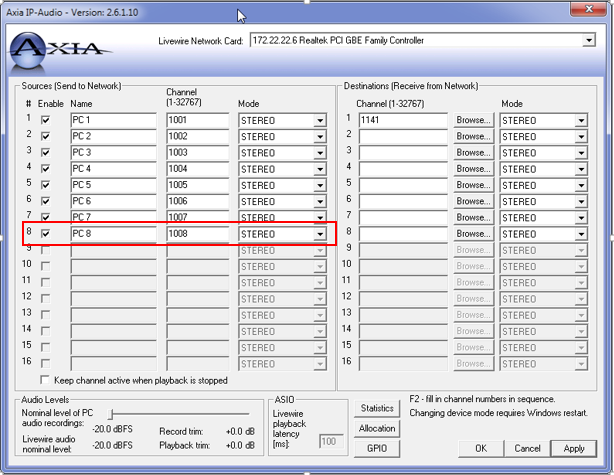Uncheck Enable for source 8 (PC 8)
The image size is (614, 475).
click(x=46, y=234)
